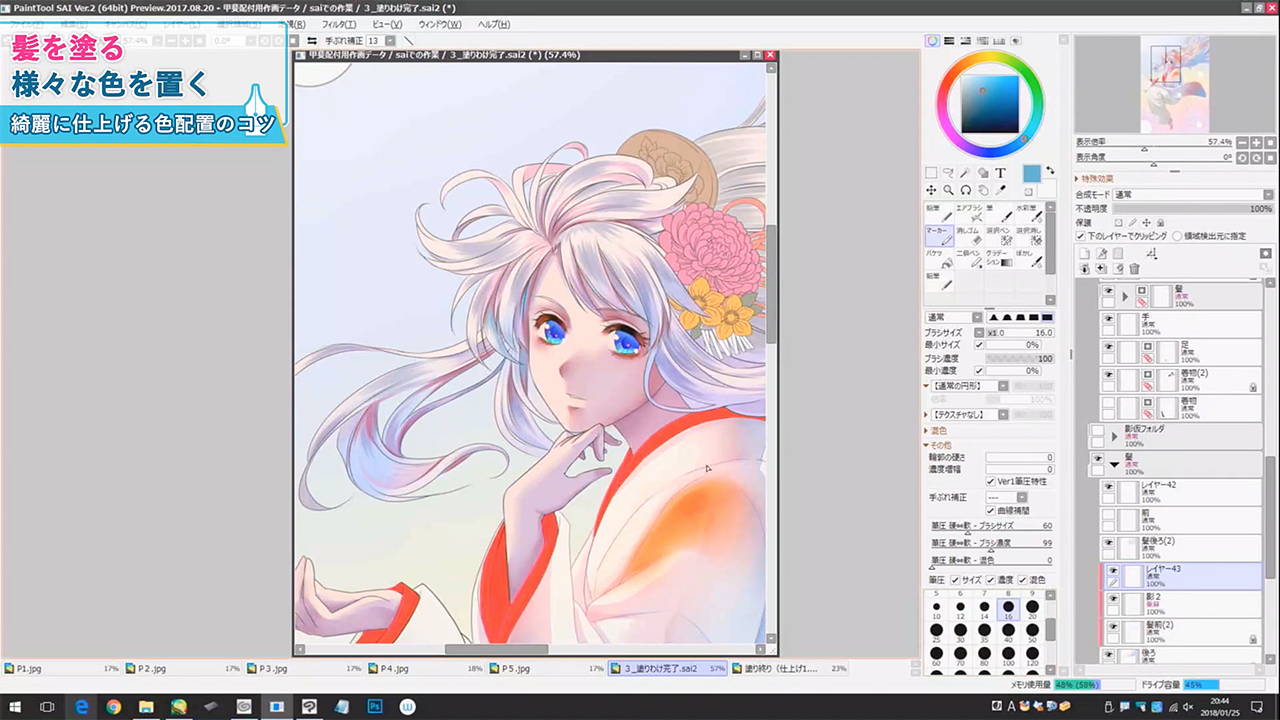Choose the マーカー marker tool
The height and width of the screenshot is (720, 1280).
pos(939,236)
